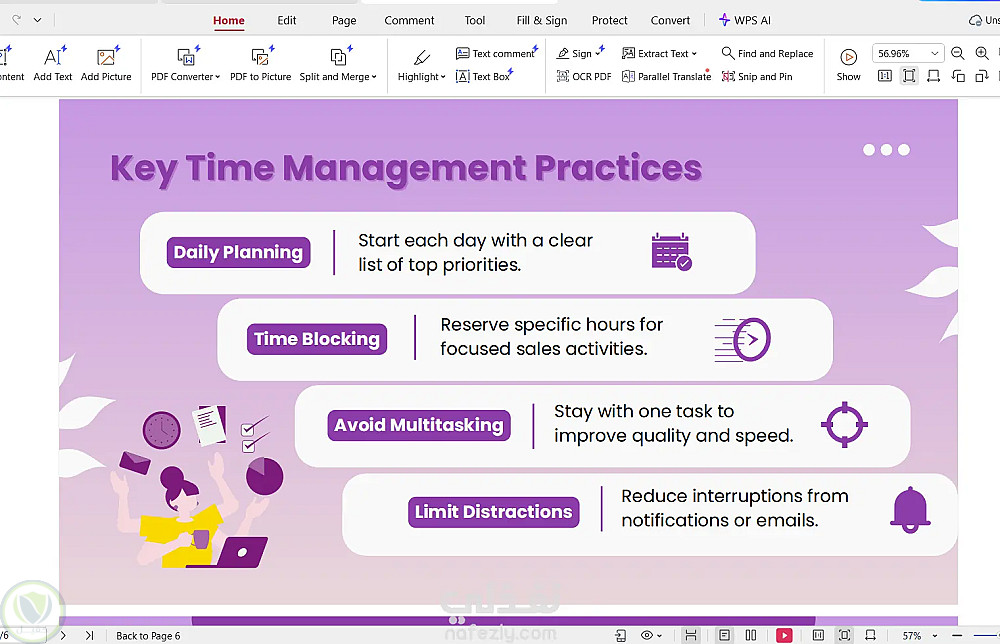Open the Tool tab
Screen dimensions: 1000x644
474,20
